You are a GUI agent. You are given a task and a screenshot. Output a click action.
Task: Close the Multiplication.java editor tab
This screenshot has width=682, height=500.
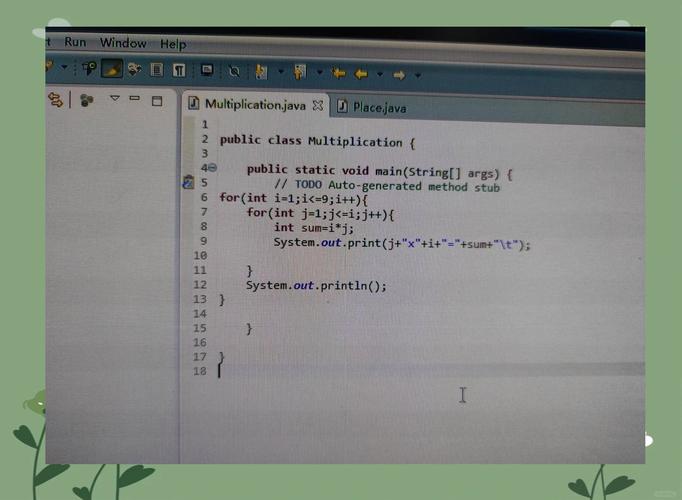coord(318,104)
